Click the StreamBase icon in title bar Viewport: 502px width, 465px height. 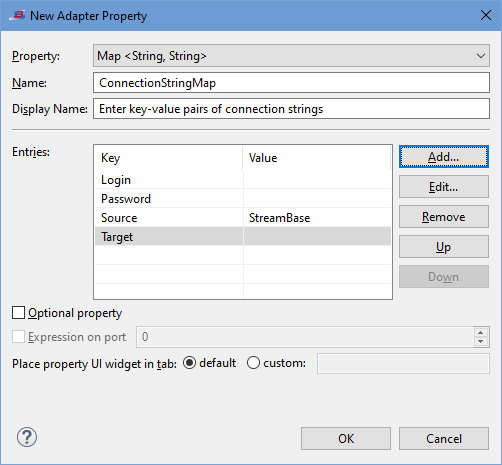[17, 15]
